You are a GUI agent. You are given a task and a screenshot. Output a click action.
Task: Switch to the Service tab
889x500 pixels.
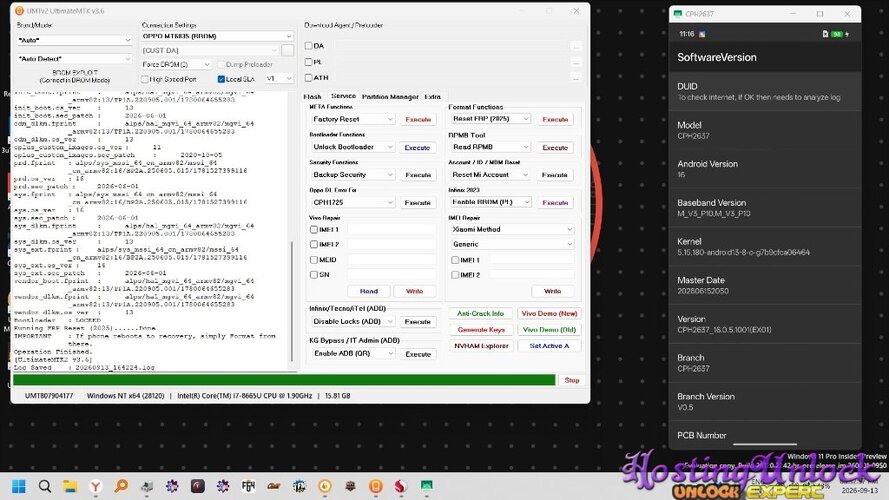click(x=343, y=96)
